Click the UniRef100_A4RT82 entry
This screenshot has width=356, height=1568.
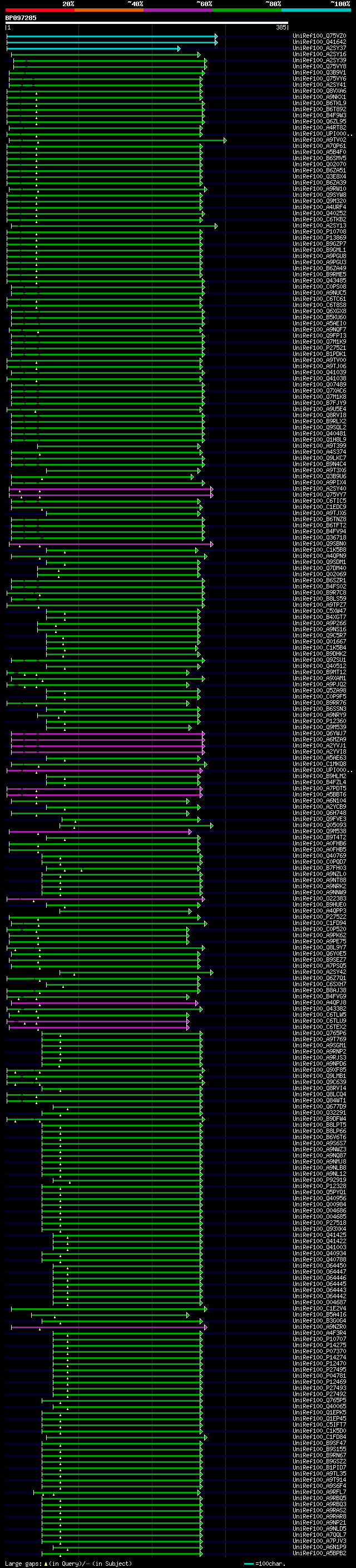pos(319,128)
